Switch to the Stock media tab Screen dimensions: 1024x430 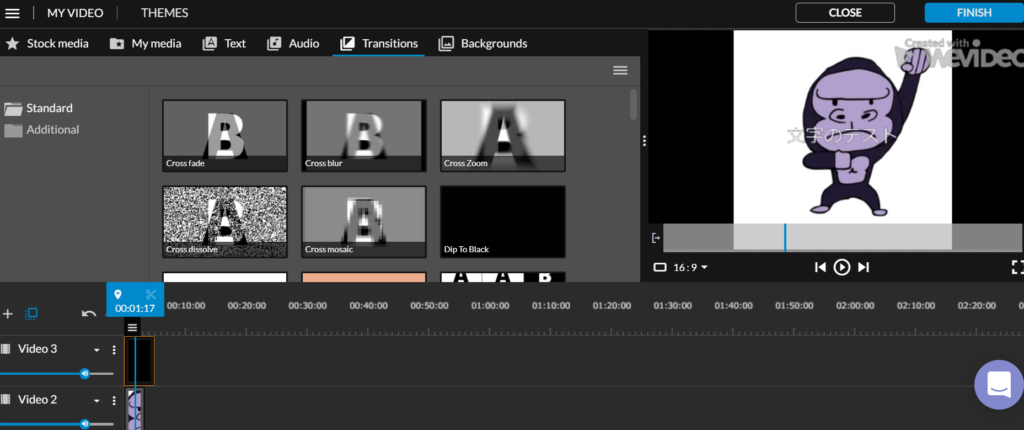pos(47,44)
